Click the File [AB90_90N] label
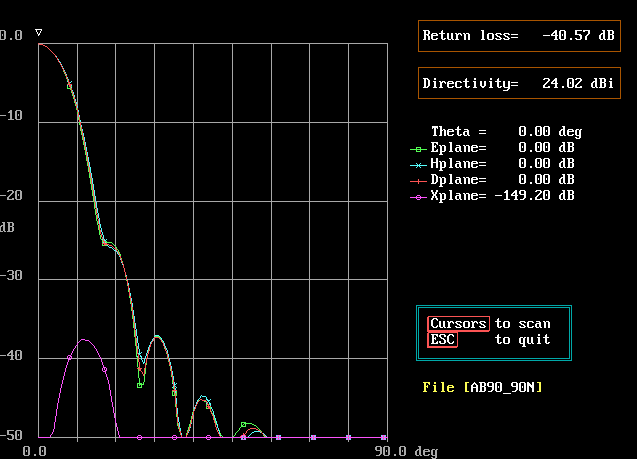 (483, 387)
